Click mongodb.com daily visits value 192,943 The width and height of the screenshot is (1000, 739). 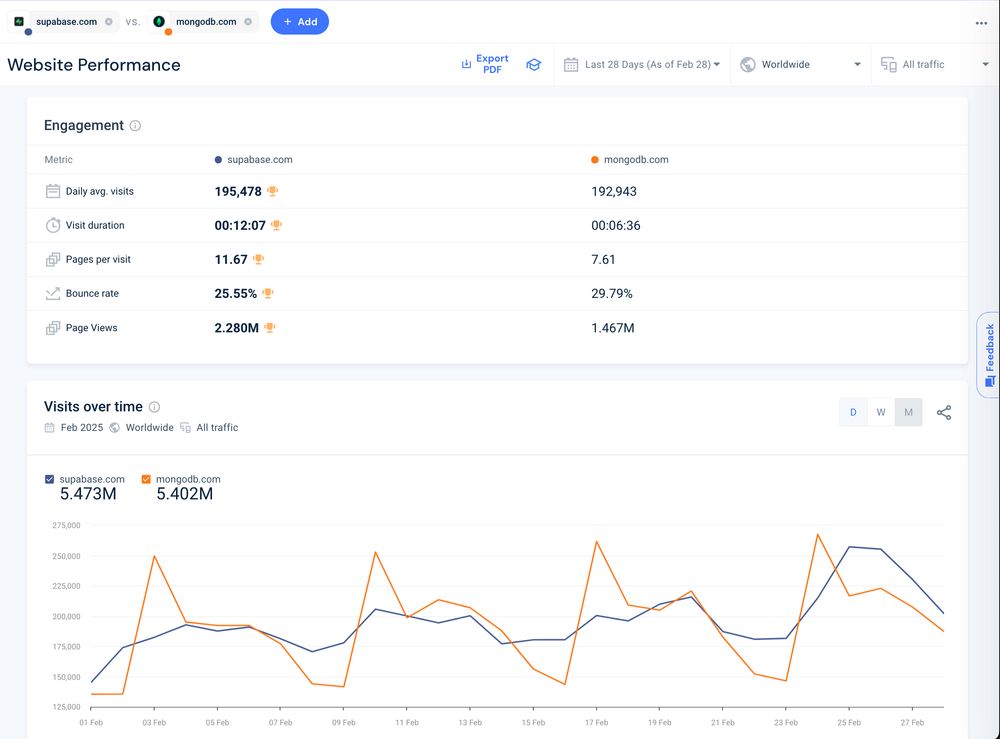pos(614,191)
